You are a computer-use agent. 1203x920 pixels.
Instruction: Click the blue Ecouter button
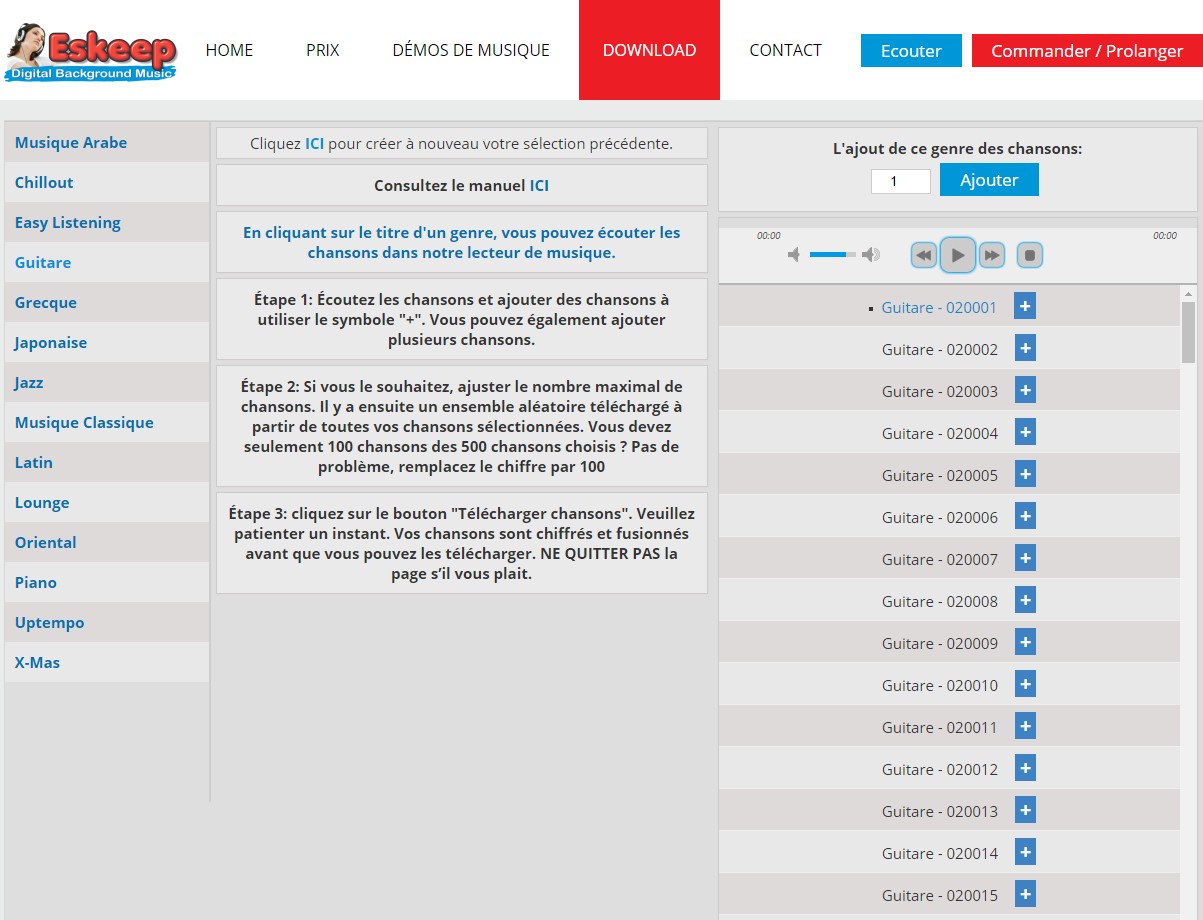(x=911, y=51)
